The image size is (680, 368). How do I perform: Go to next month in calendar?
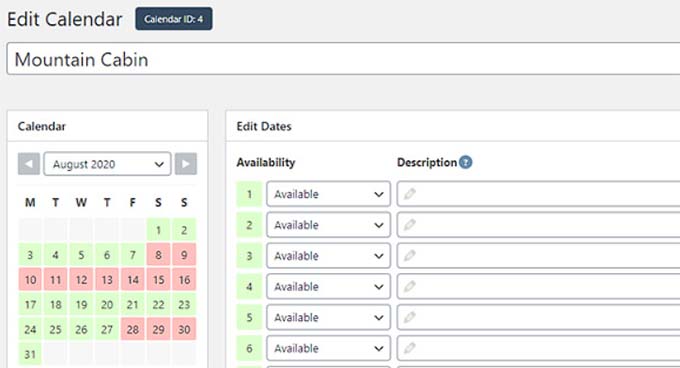pyautogui.click(x=186, y=164)
